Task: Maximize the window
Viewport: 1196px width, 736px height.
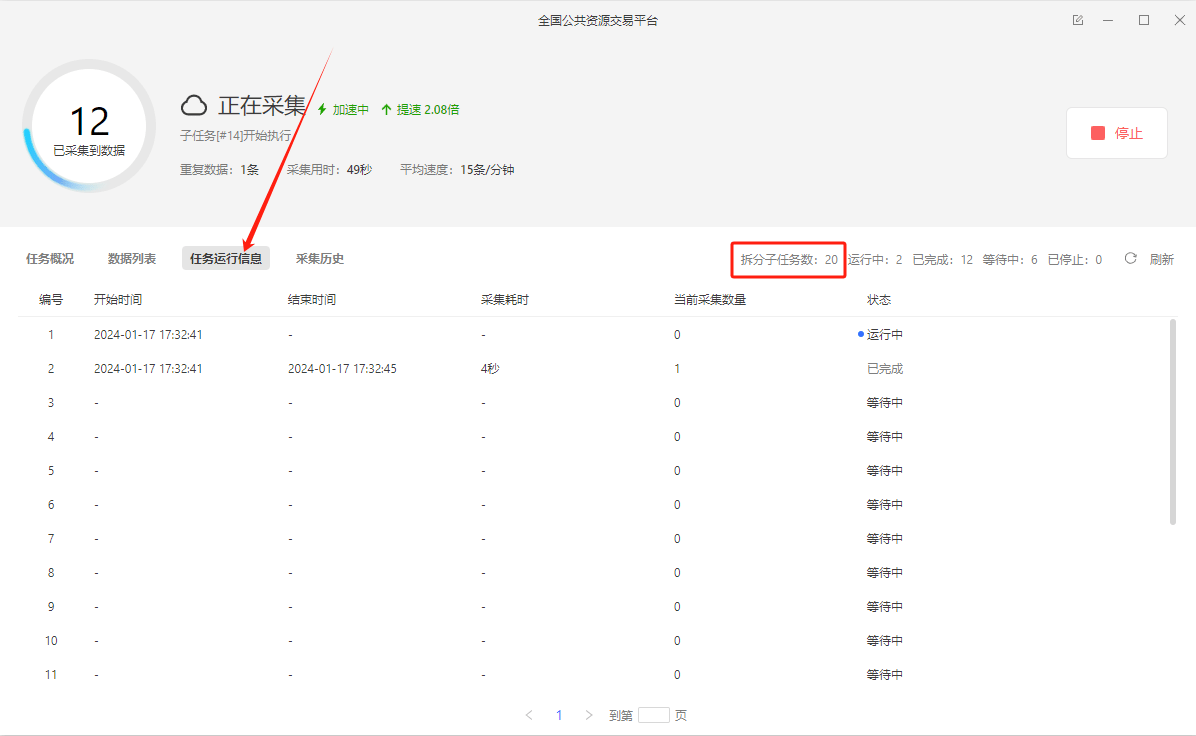Action: click(1143, 21)
